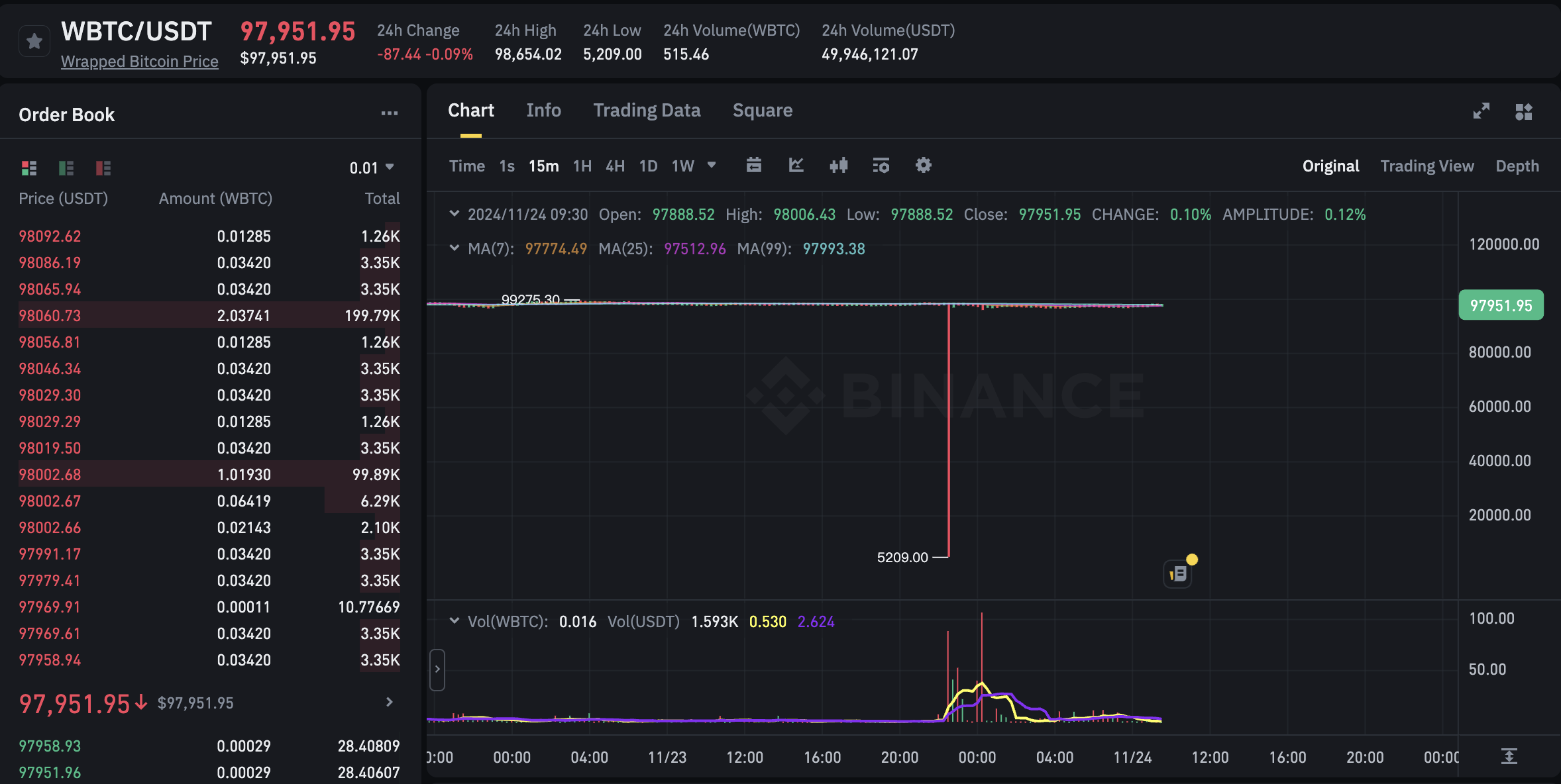Open the Go-to-date calendar icon
The height and width of the screenshot is (784, 1561).
[x=754, y=166]
